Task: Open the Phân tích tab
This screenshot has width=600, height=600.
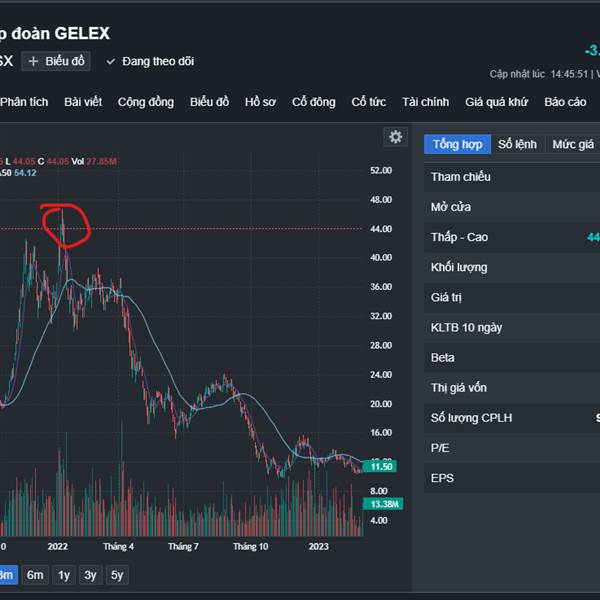Action: pyautogui.click(x=24, y=102)
